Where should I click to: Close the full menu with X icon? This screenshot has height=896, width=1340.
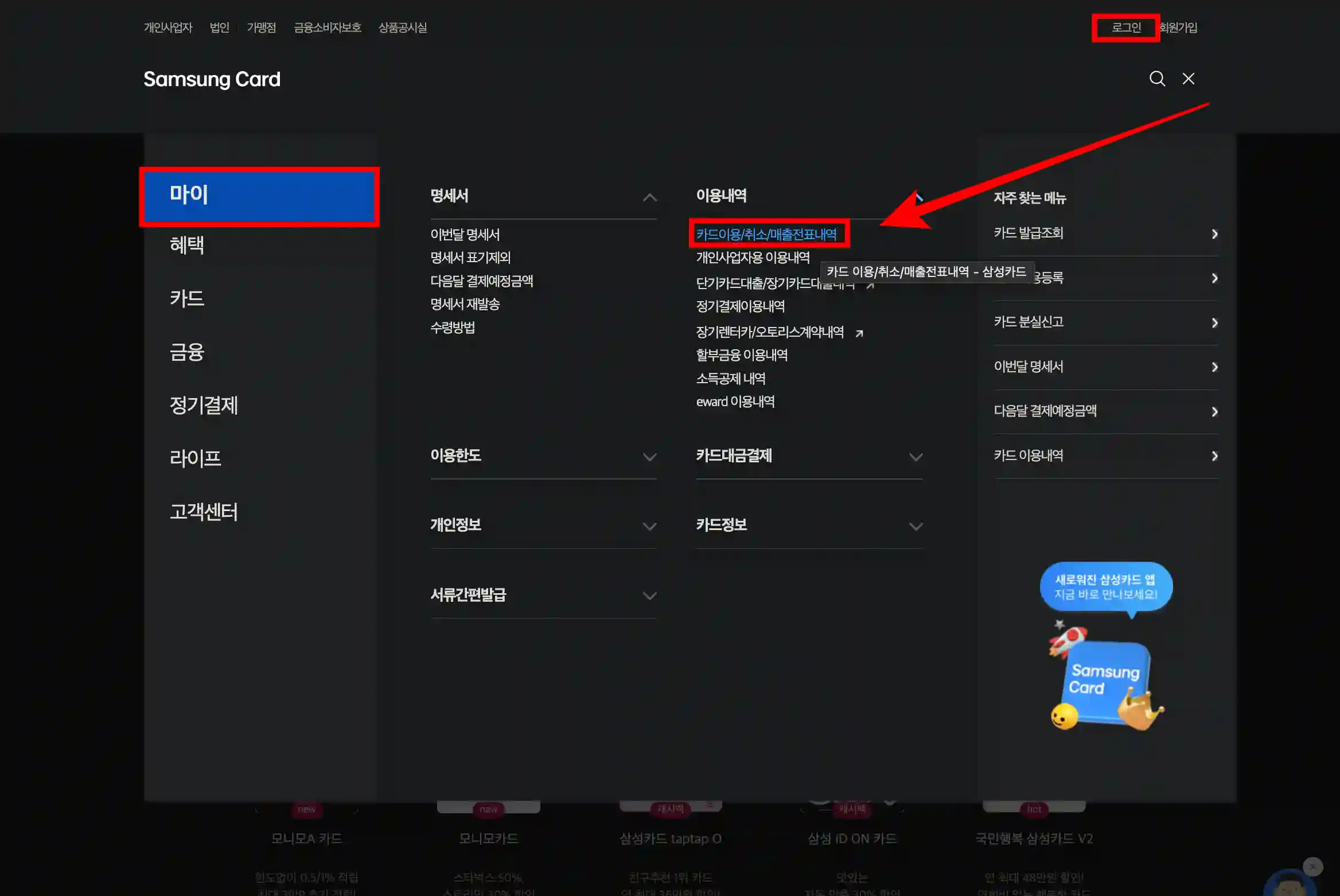pos(1189,79)
